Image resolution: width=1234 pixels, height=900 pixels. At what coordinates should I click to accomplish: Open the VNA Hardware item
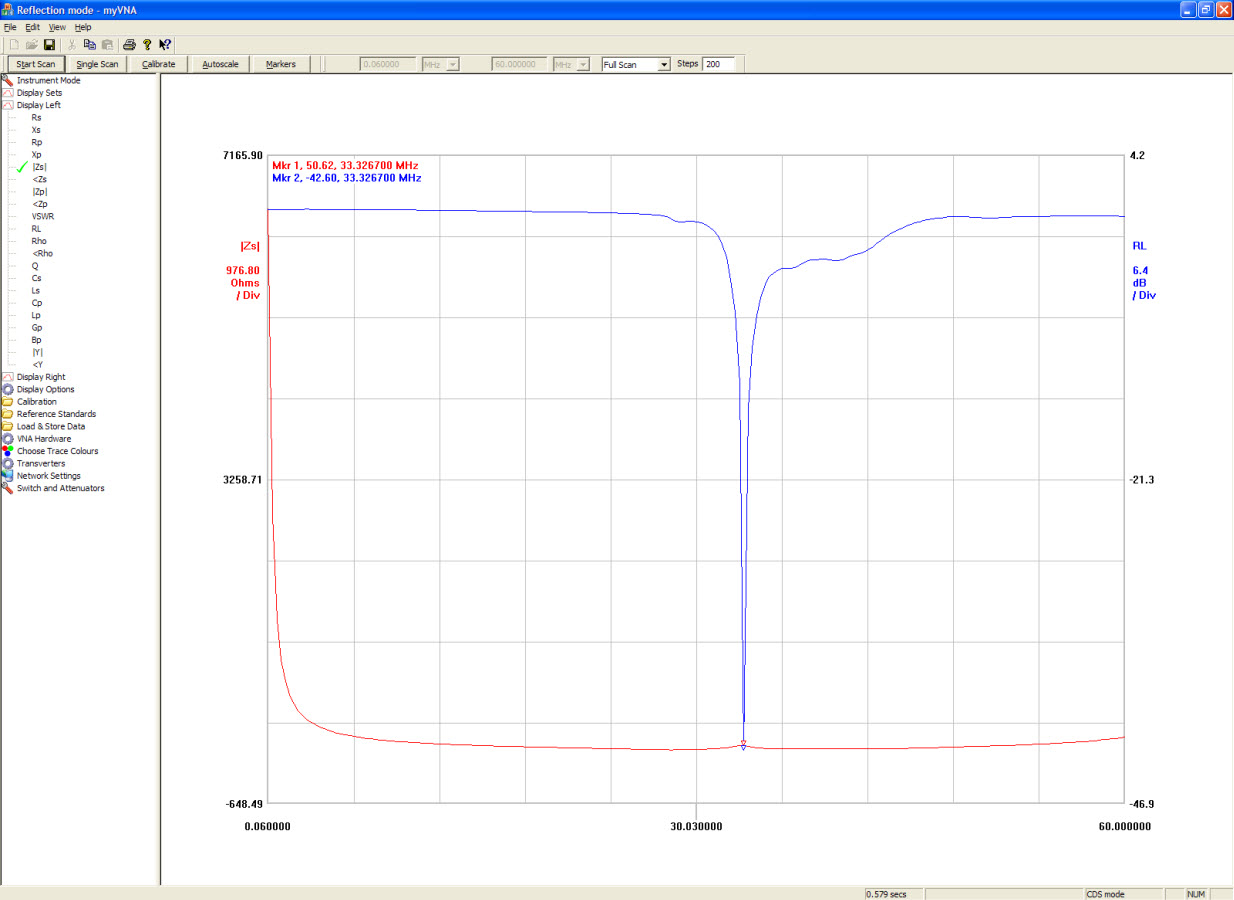[44, 439]
